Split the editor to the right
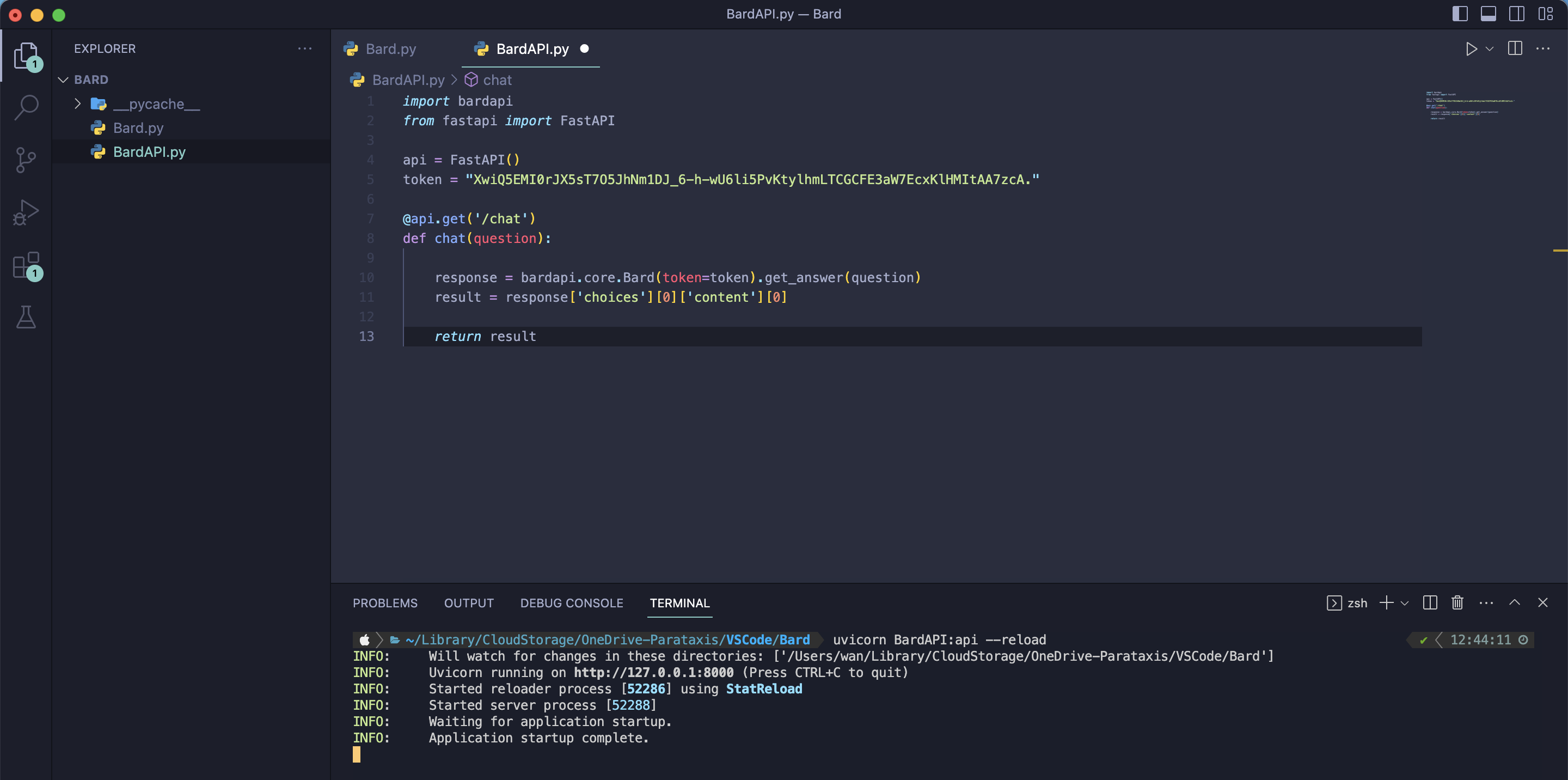1568x780 pixels. click(1515, 48)
